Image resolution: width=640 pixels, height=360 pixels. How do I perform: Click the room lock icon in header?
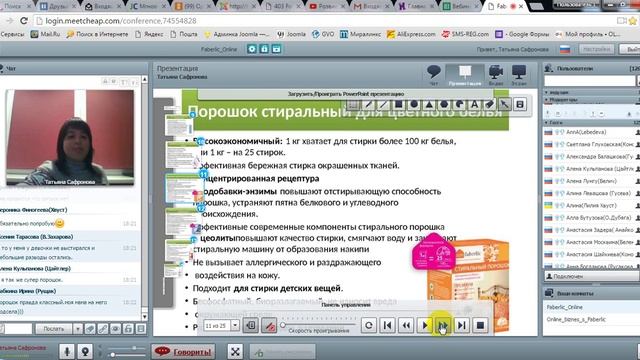click(x=264, y=49)
